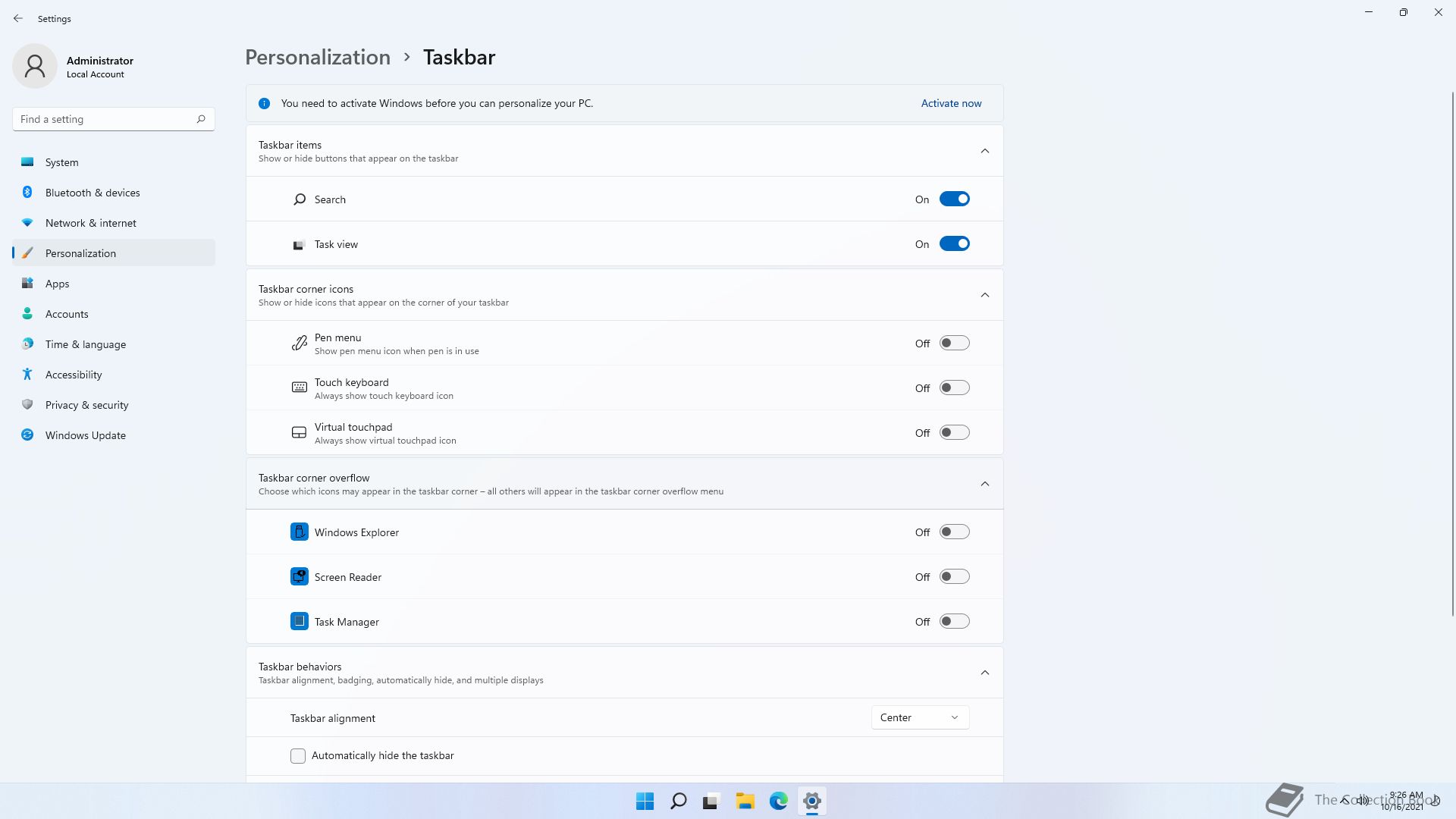
Task: Turn on Screen Reader overflow toggle
Action: click(x=955, y=577)
